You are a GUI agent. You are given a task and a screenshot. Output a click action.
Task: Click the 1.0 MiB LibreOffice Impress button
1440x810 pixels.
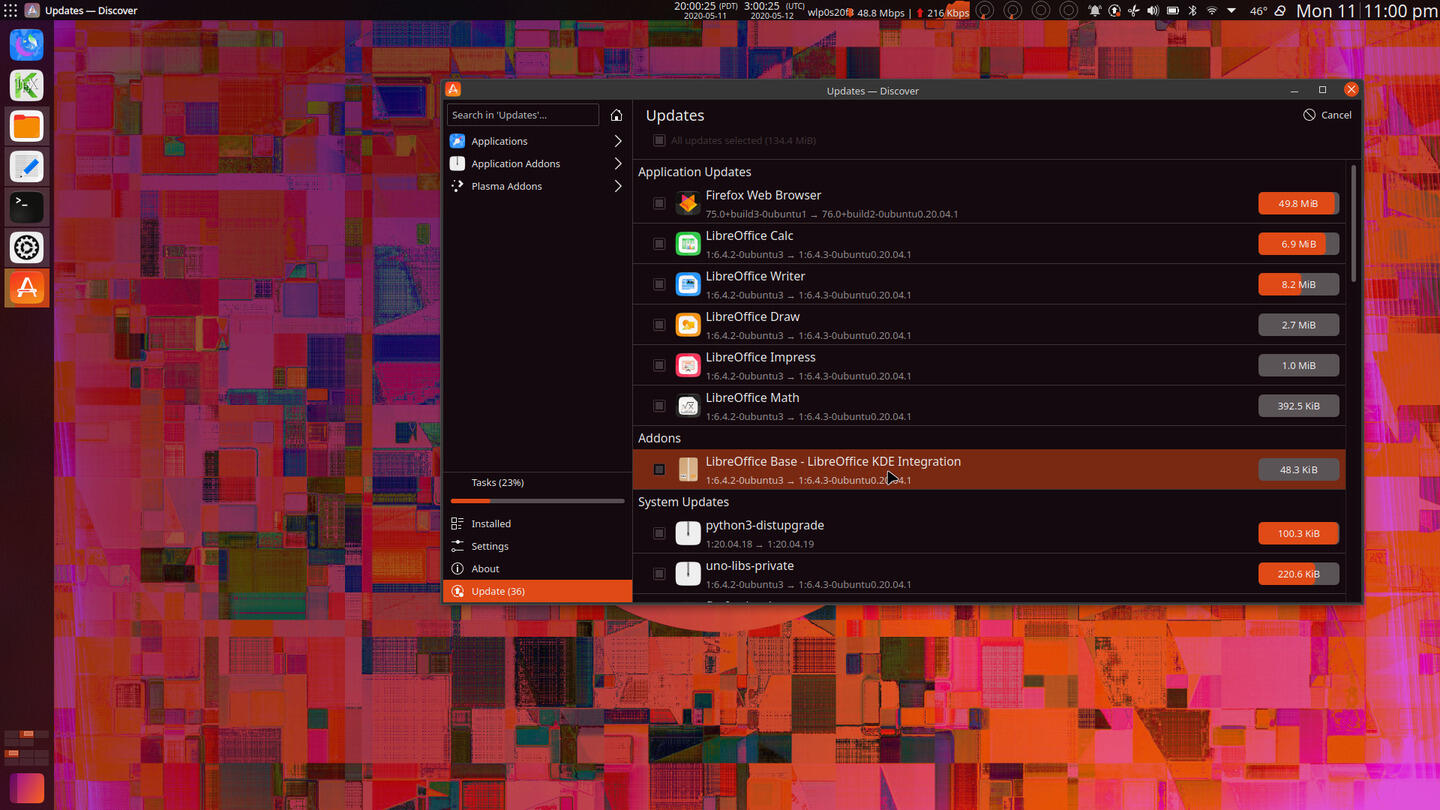[1298, 365]
